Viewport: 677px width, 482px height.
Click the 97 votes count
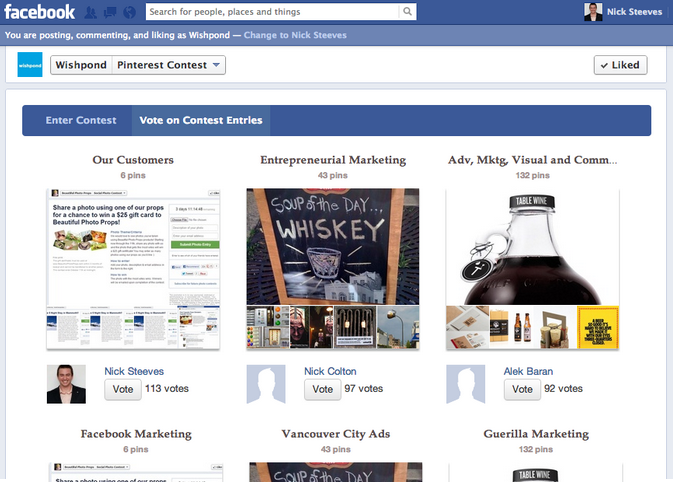pos(364,388)
